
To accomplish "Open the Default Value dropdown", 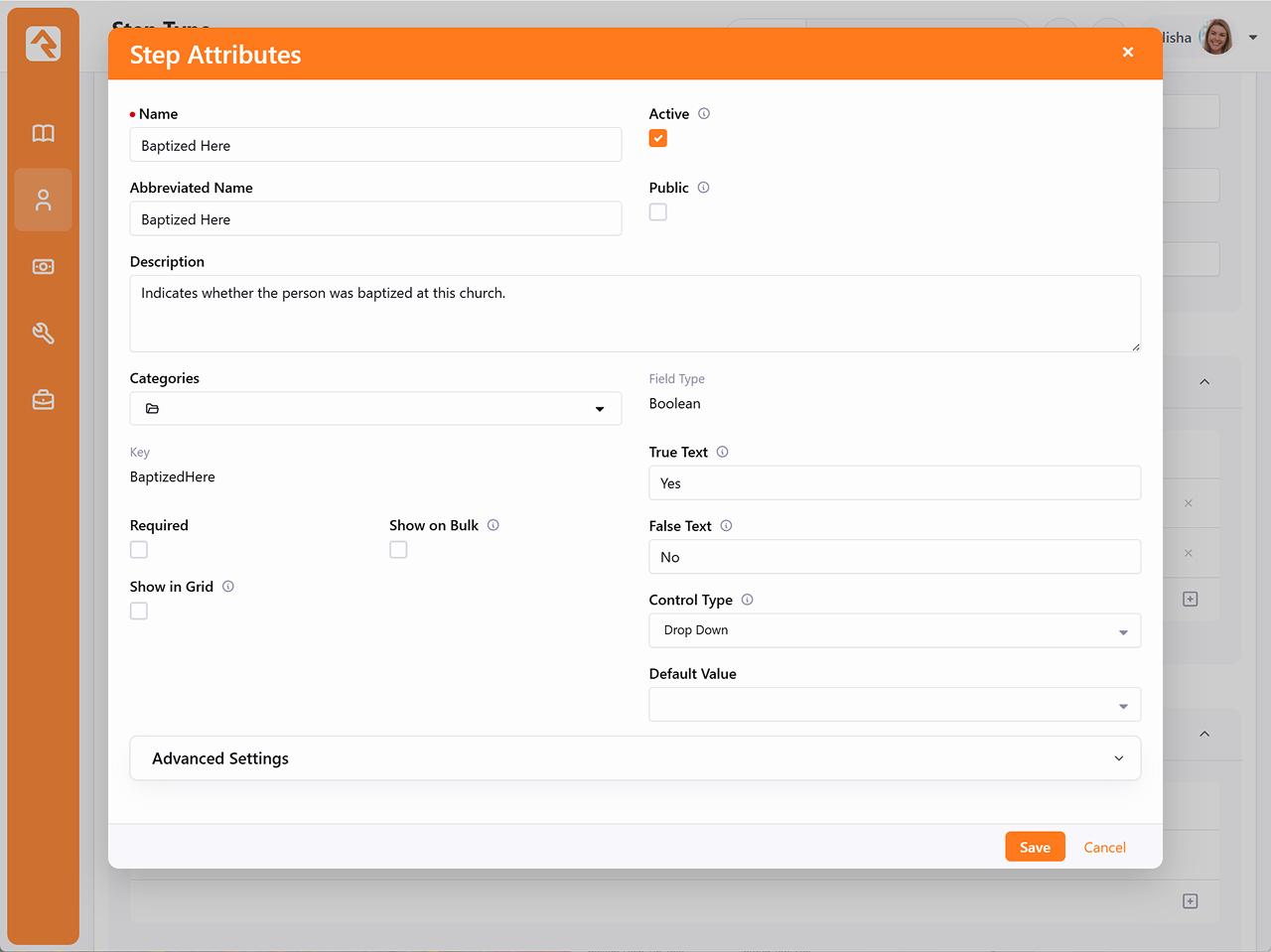I will (894, 705).
